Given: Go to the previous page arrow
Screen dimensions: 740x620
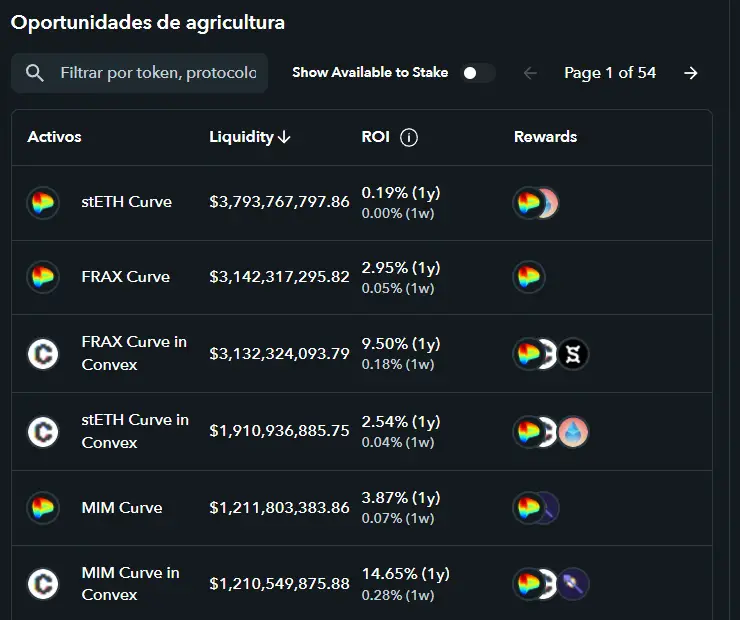Looking at the screenshot, I should click(530, 73).
